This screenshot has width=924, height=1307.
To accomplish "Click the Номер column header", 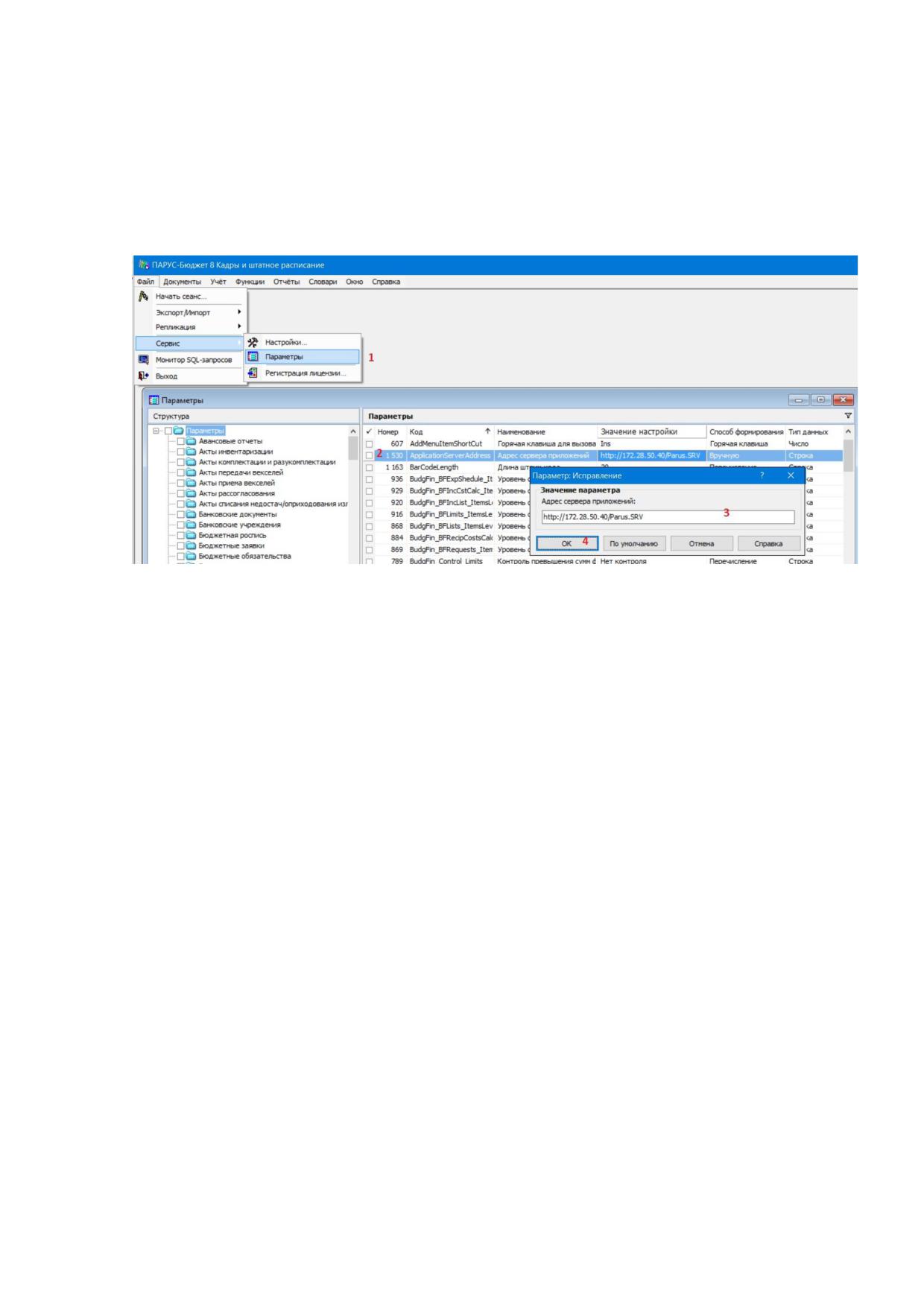I will [389, 431].
